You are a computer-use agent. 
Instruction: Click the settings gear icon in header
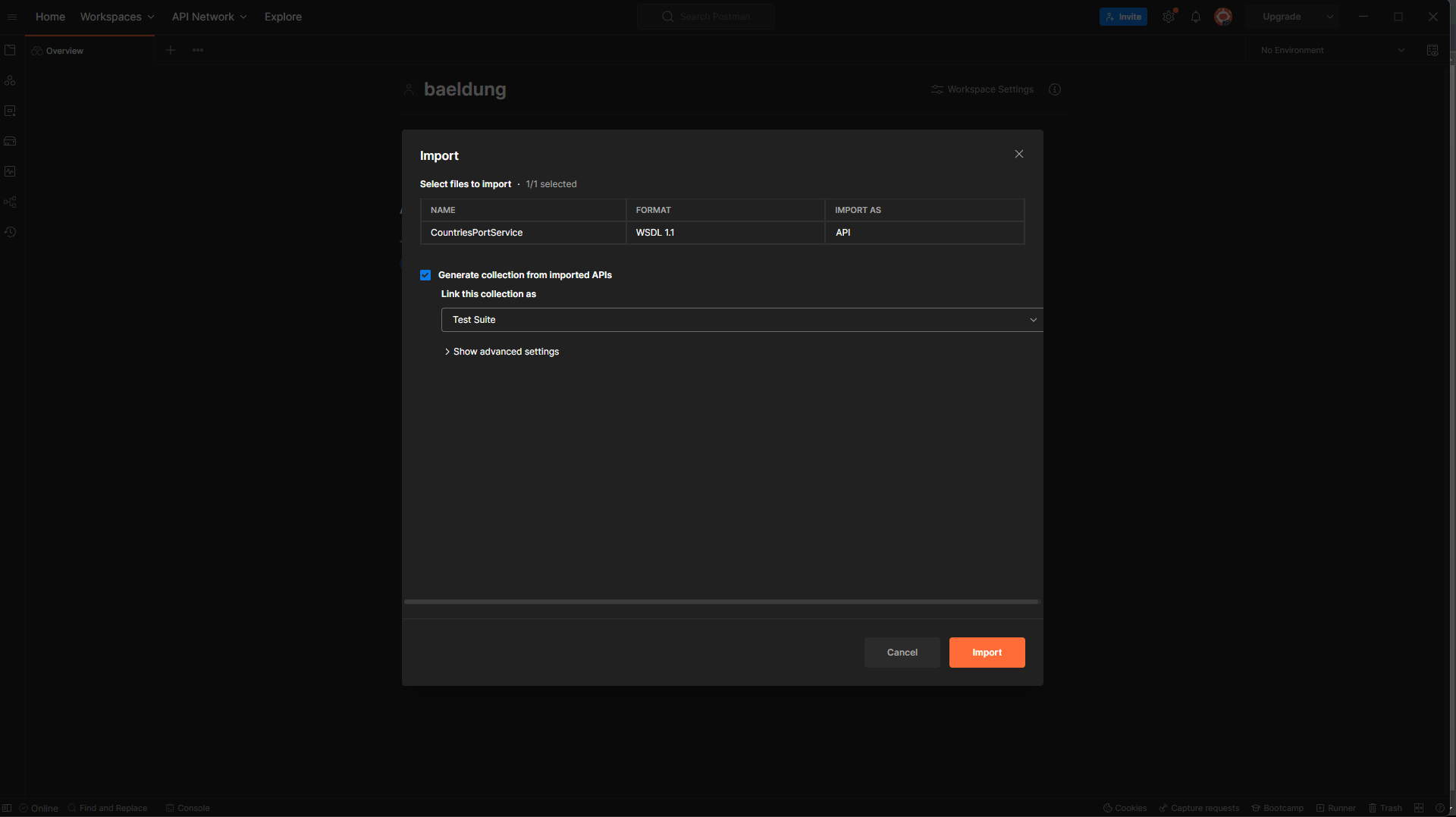[1169, 17]
